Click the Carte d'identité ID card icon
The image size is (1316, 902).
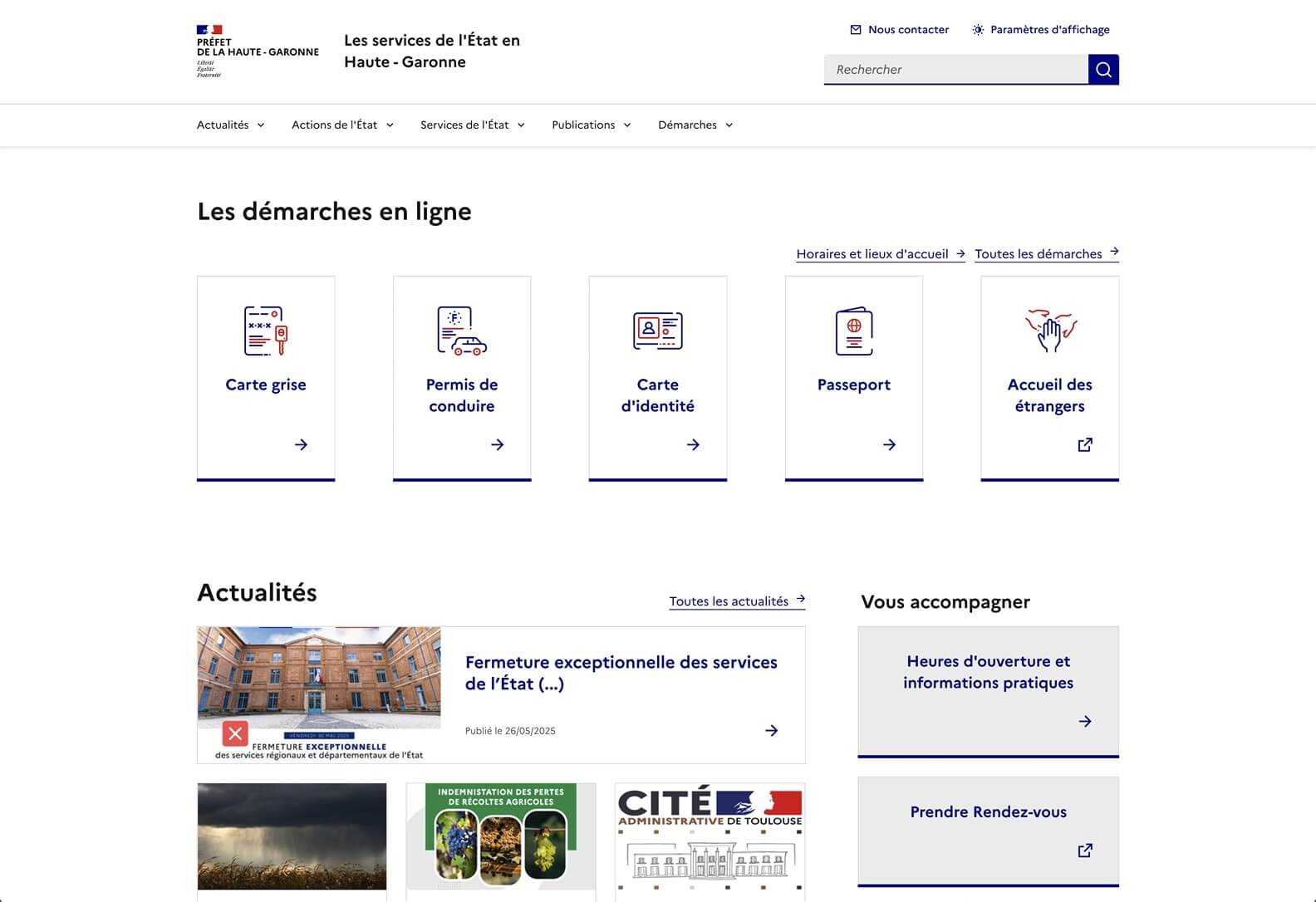click(x=657, y=331)
